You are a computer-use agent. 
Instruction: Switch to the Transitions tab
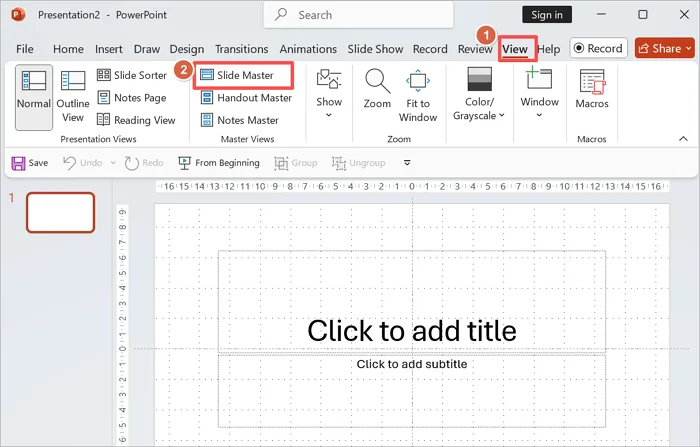tap(242, 49)
